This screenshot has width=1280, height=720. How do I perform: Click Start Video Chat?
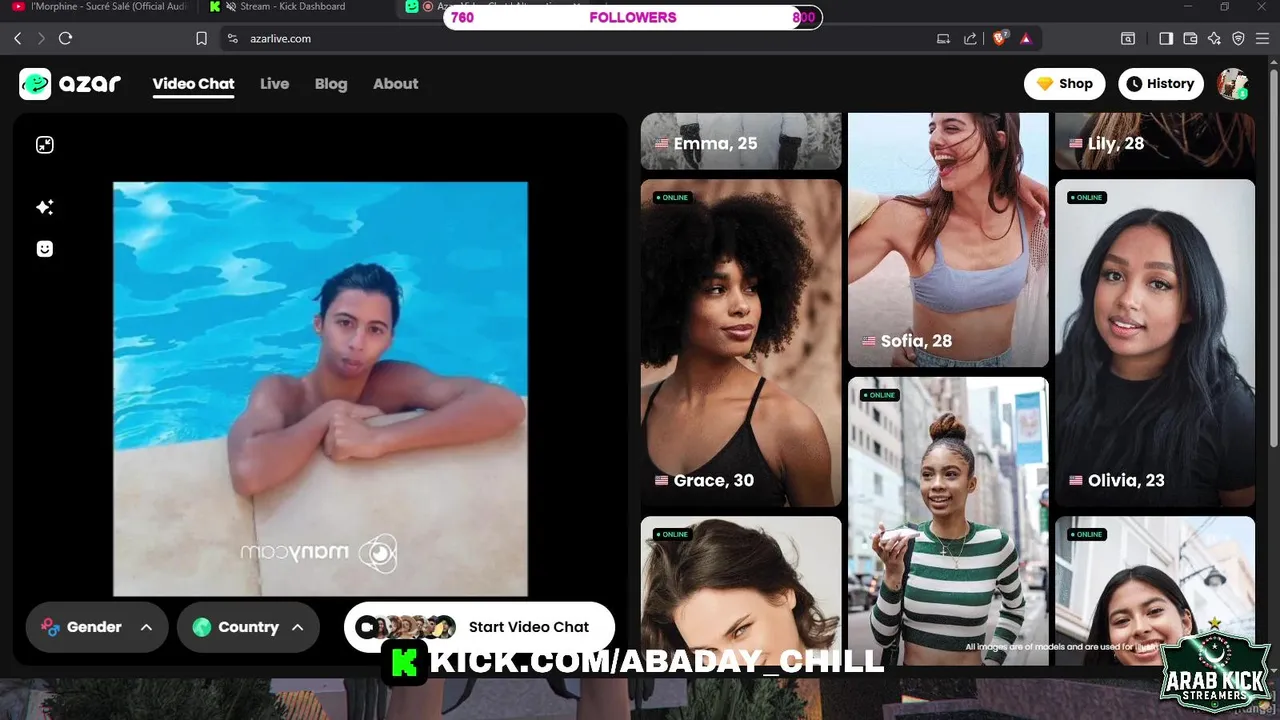(x=479, y=627)
